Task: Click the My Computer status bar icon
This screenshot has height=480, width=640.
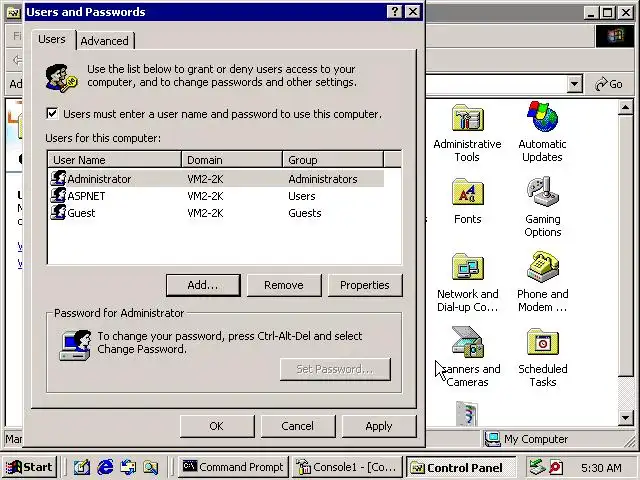Action: tap(492, 439)
